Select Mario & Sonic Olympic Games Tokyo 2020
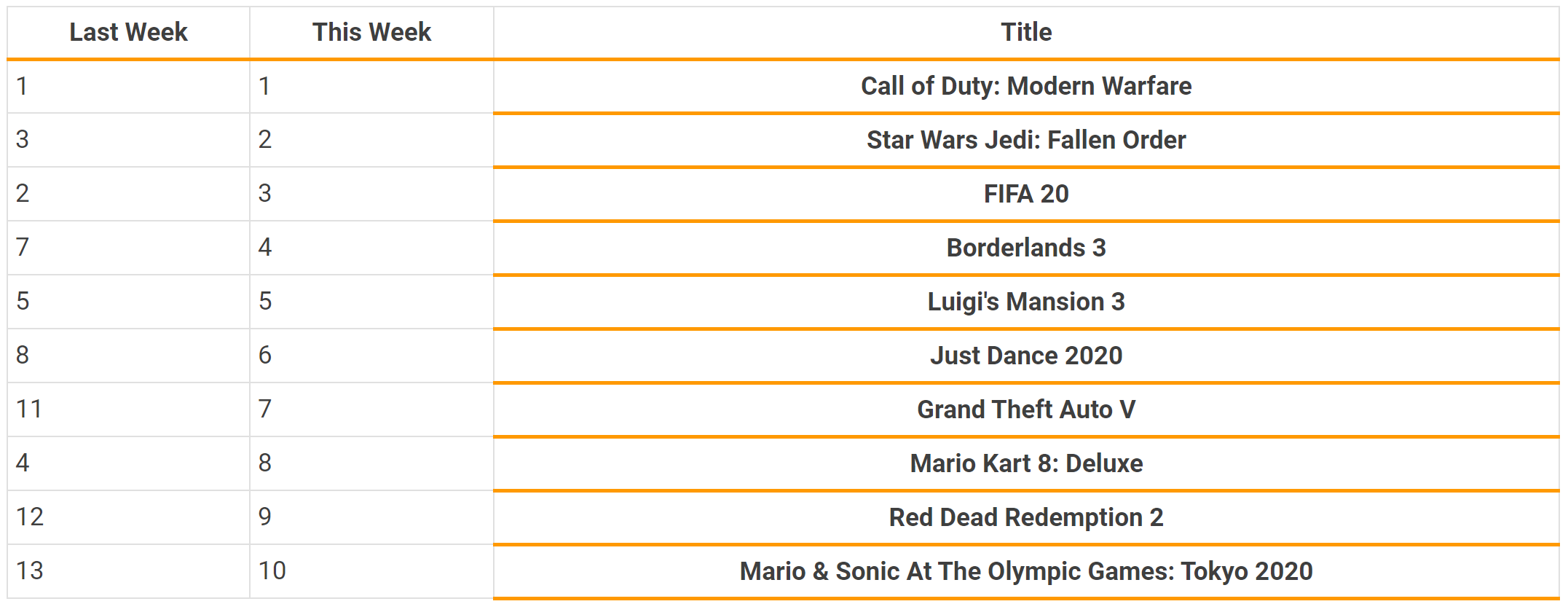Viewport: 1568px width, 604px height. (x=1026, y=571)
